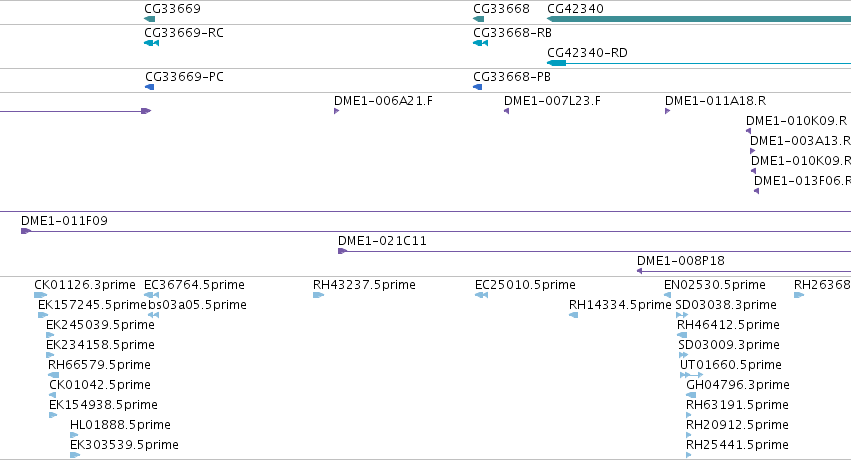Click the HL01888.5prime EST label
This screenshot has height=460, width=851.
[x=120, y=424]
